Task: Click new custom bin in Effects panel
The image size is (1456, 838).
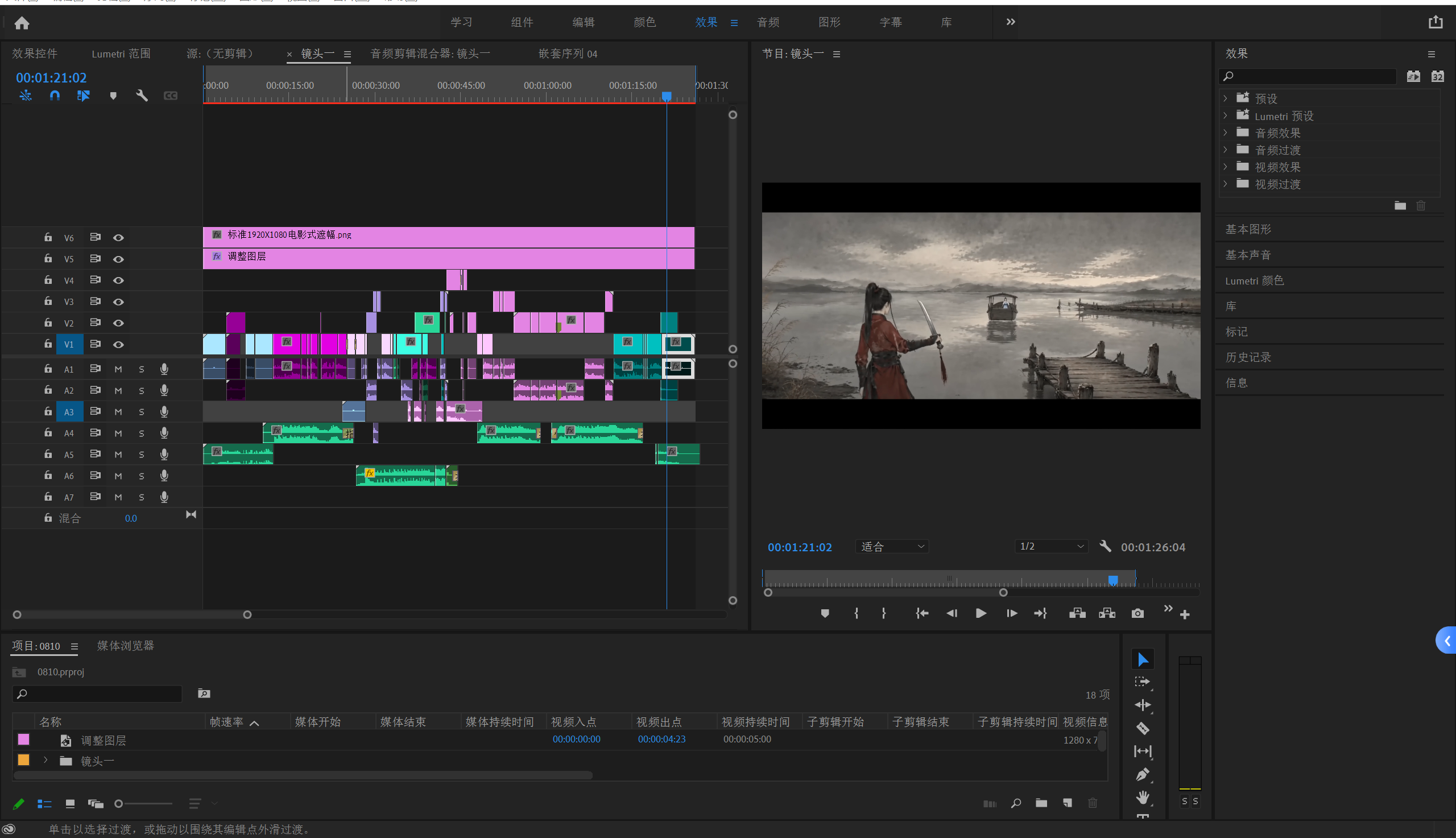Action: coord(1400,205)
